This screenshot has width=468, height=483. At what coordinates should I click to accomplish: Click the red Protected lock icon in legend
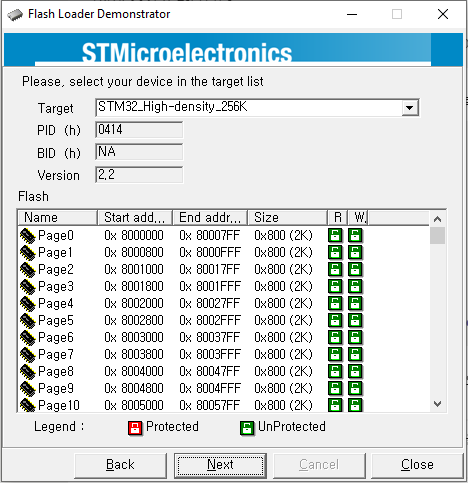pos(135,428)
